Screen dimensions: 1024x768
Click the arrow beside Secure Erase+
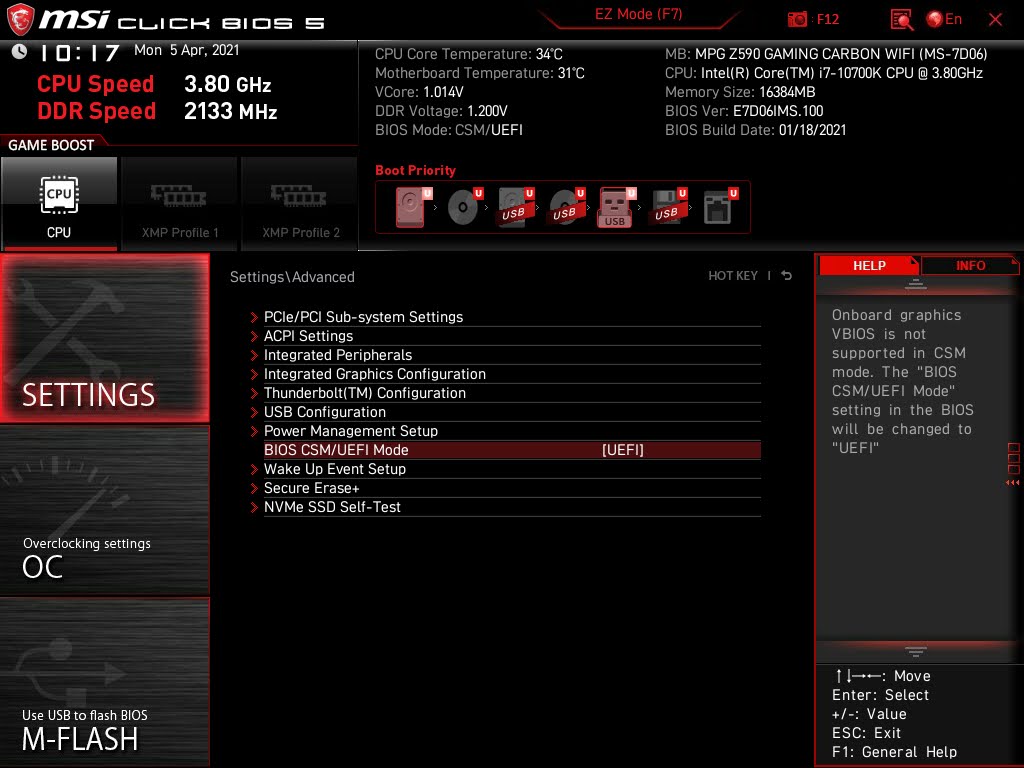click(254, 488)
